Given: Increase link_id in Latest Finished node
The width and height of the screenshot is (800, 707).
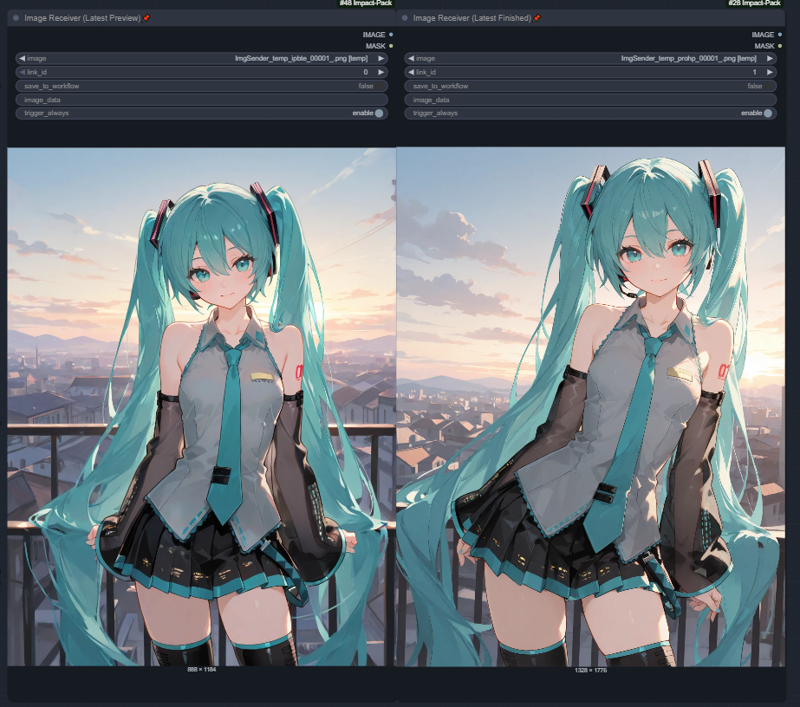Looking at the screenshot, I should click(769, 72).
